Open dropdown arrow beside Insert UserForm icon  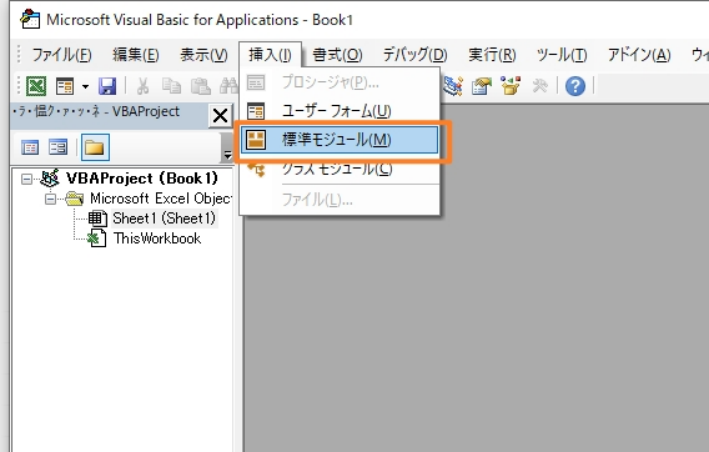(85, 86)
